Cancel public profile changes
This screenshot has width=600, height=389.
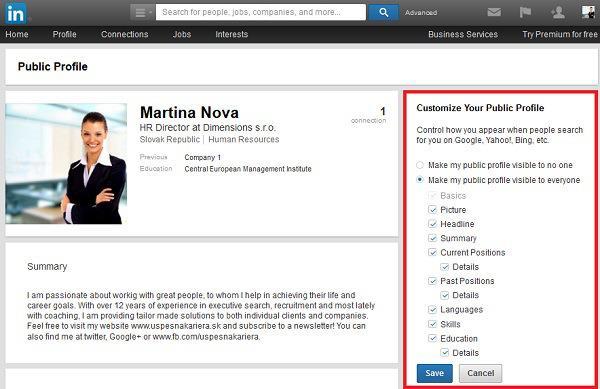480,373
